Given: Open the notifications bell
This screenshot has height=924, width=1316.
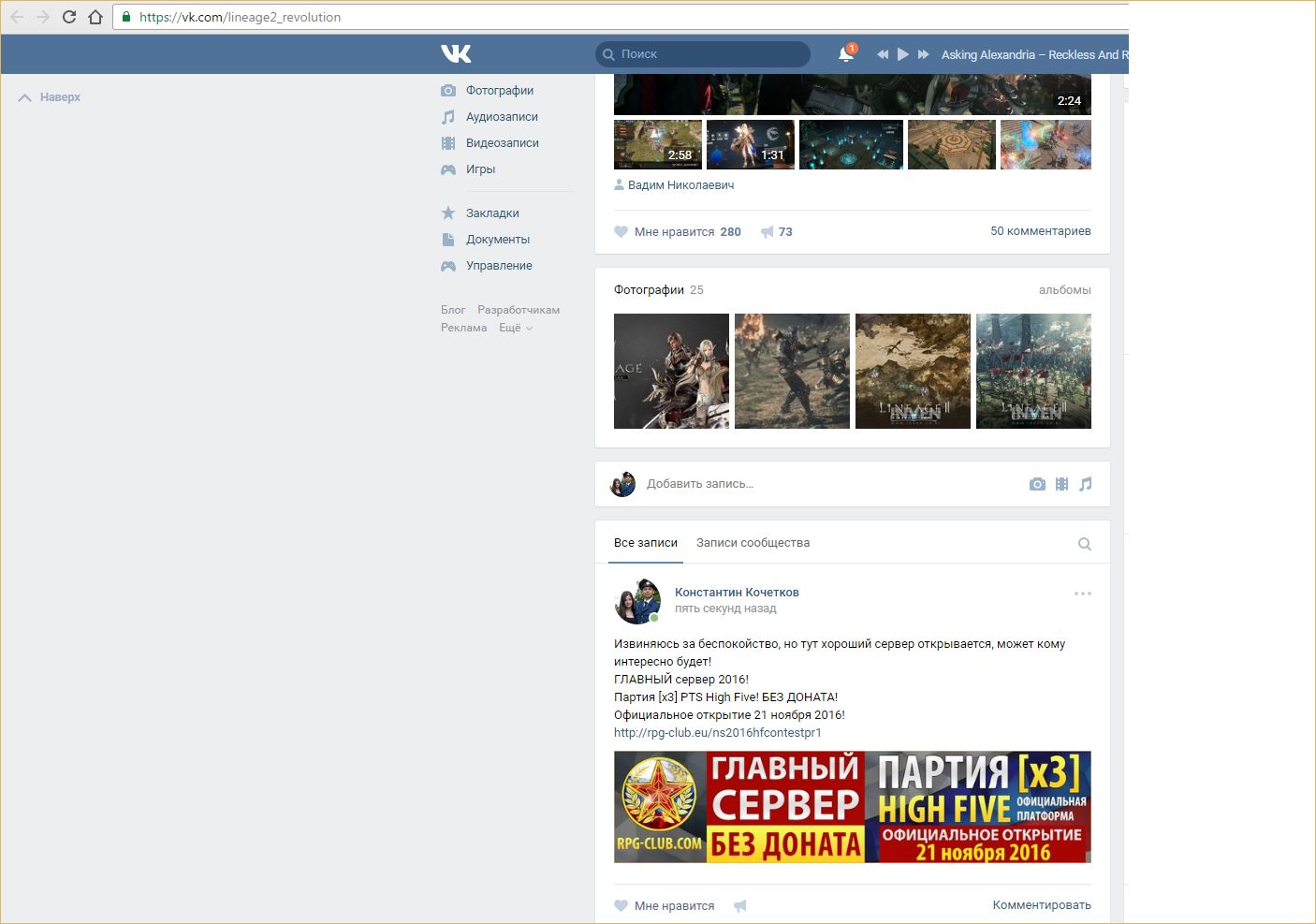Looking at the screenshot, I should [x=845, y=54].
